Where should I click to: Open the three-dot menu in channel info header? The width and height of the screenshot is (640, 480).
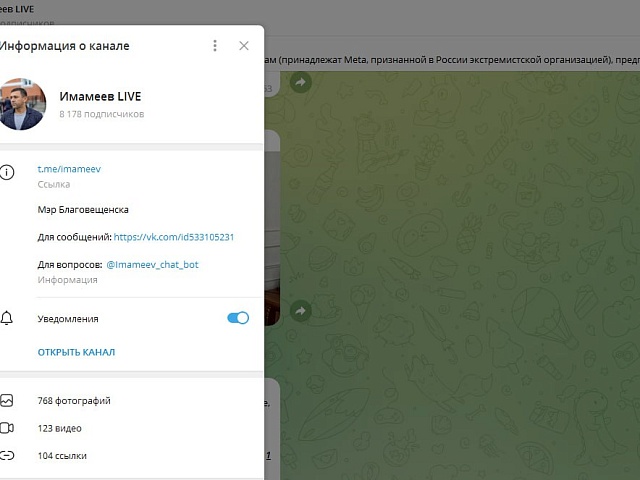(x=215, y=45)
